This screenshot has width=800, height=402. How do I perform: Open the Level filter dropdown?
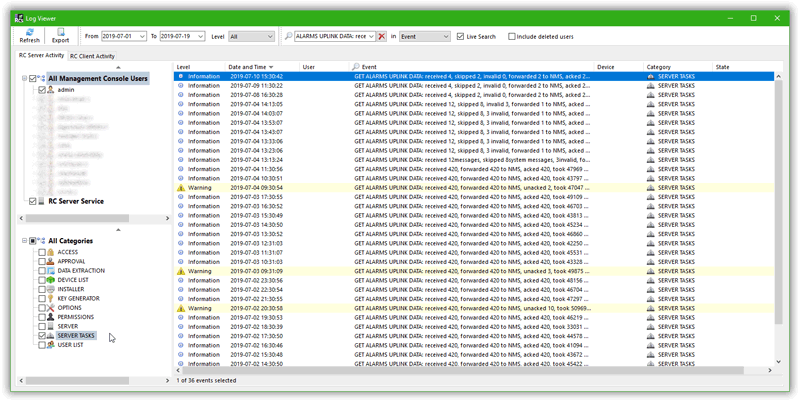270,37
